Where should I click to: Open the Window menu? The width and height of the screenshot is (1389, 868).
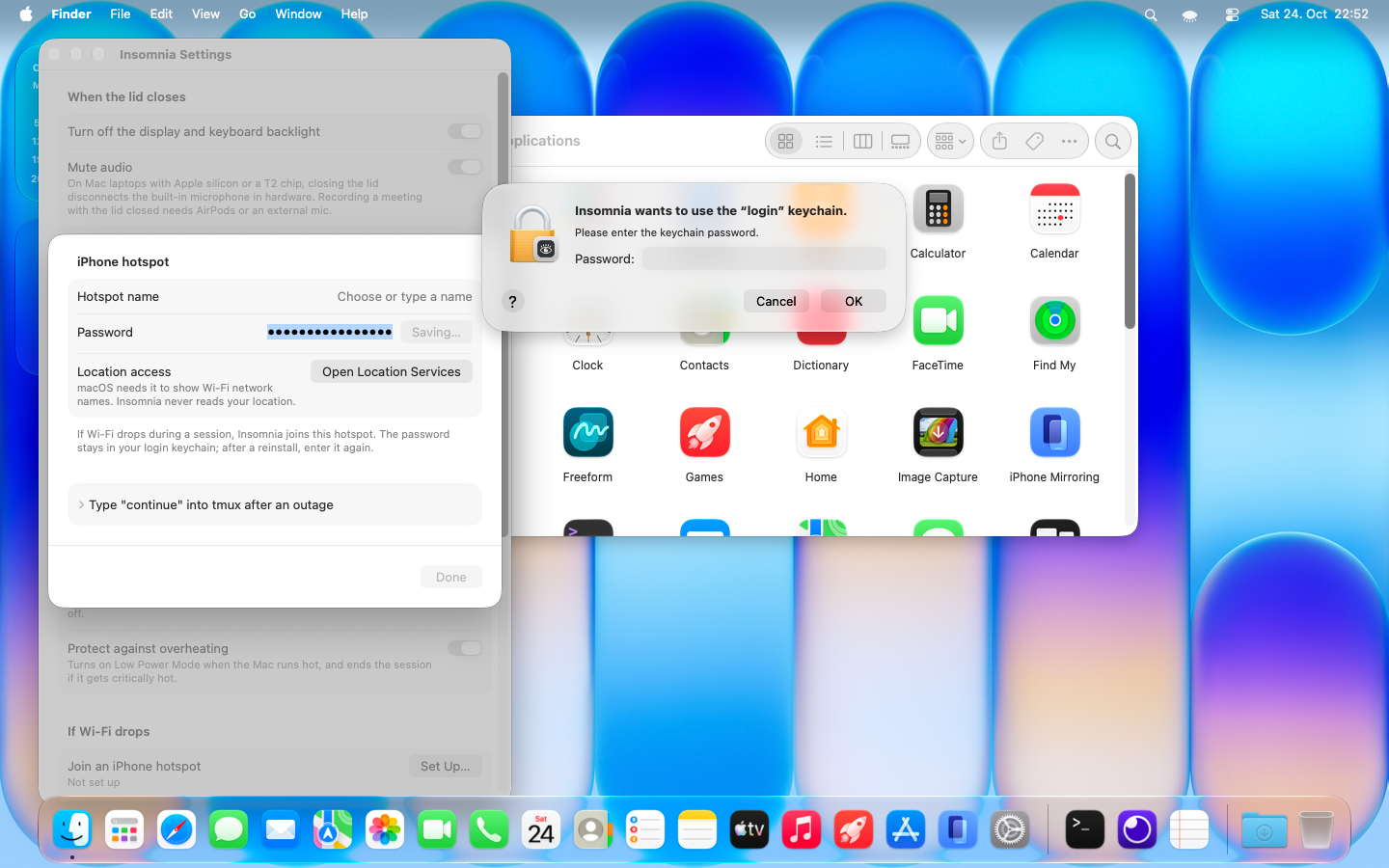tap(298, 14)
